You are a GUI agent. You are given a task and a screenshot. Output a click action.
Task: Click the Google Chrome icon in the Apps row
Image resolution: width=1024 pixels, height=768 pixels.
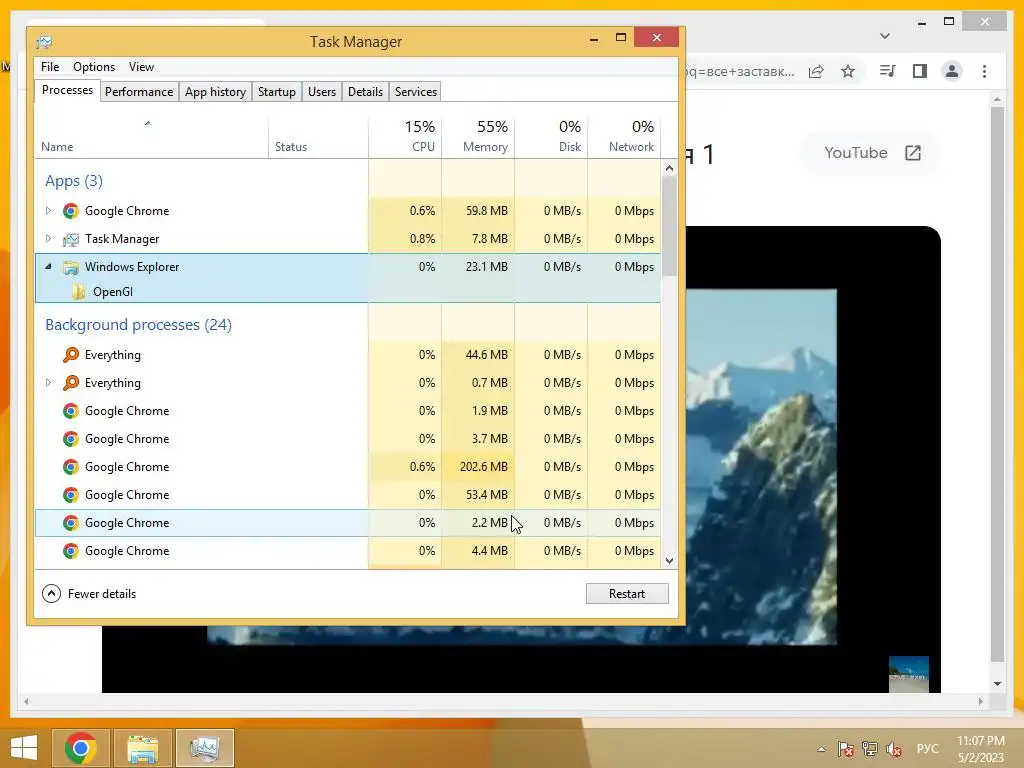click(71, 211)
